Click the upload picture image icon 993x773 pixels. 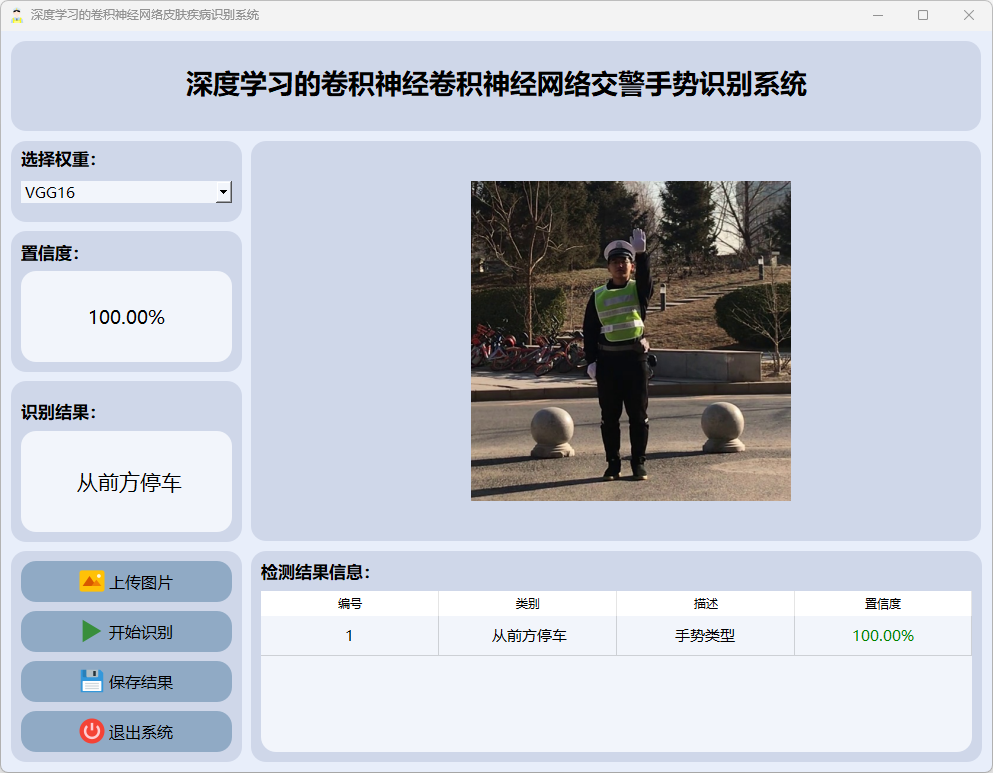click(x=92, y=581)
